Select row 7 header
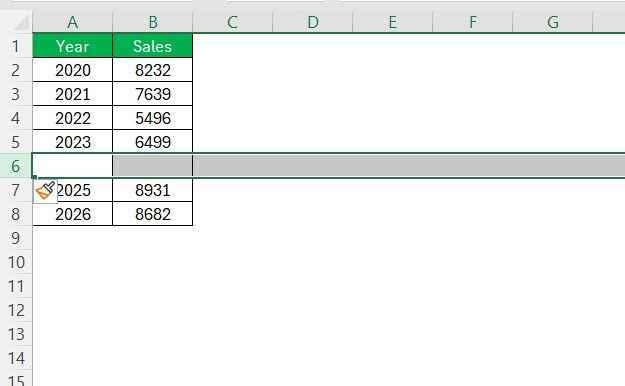 tap(16, 190)
